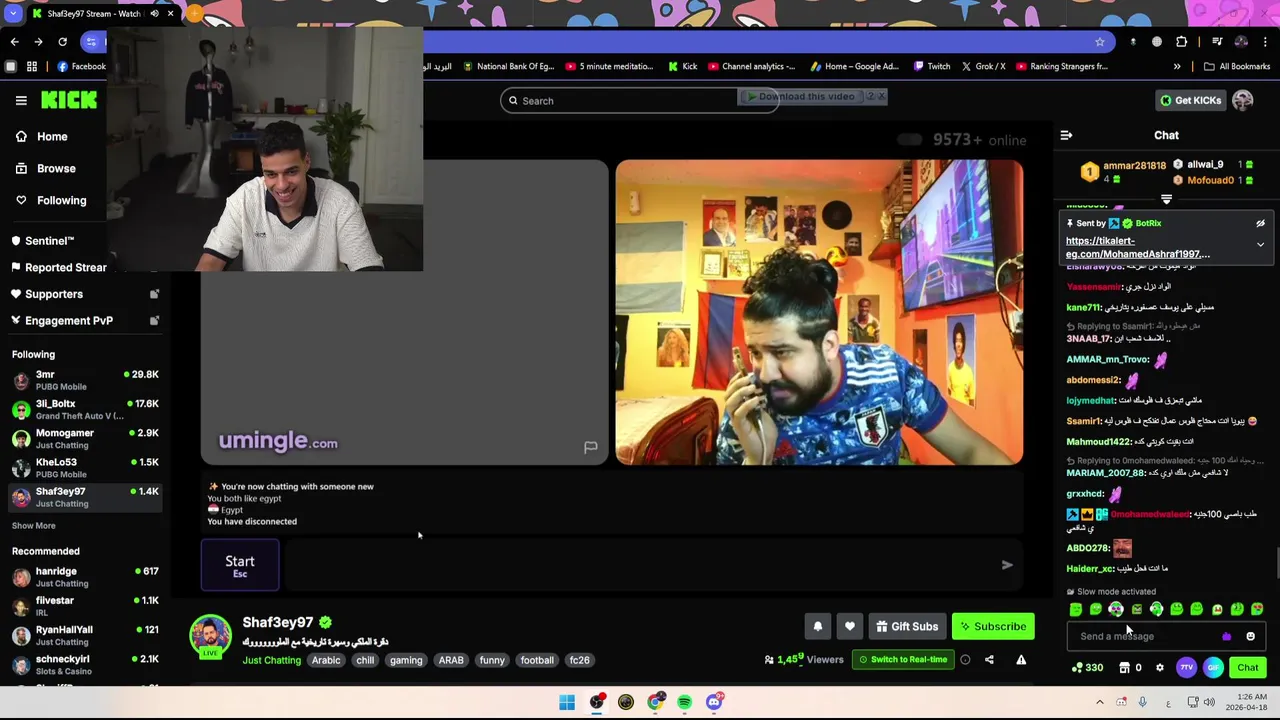Toggle the lock beside Engagement PvP
Viewport: 1280px width, 720px height.
(154, 321)
